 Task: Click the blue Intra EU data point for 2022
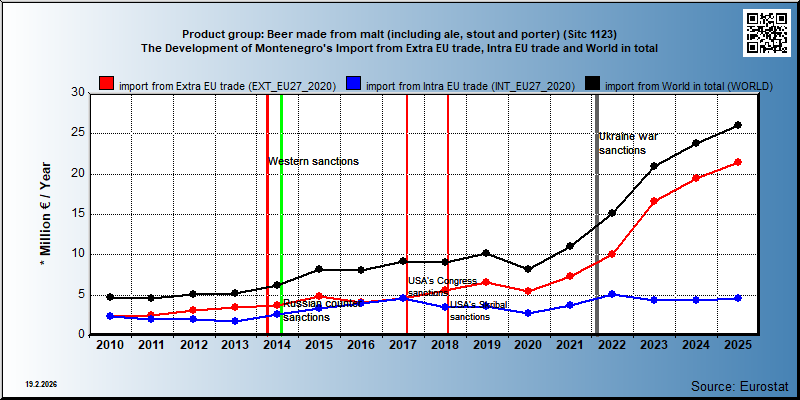pos(612,294)
